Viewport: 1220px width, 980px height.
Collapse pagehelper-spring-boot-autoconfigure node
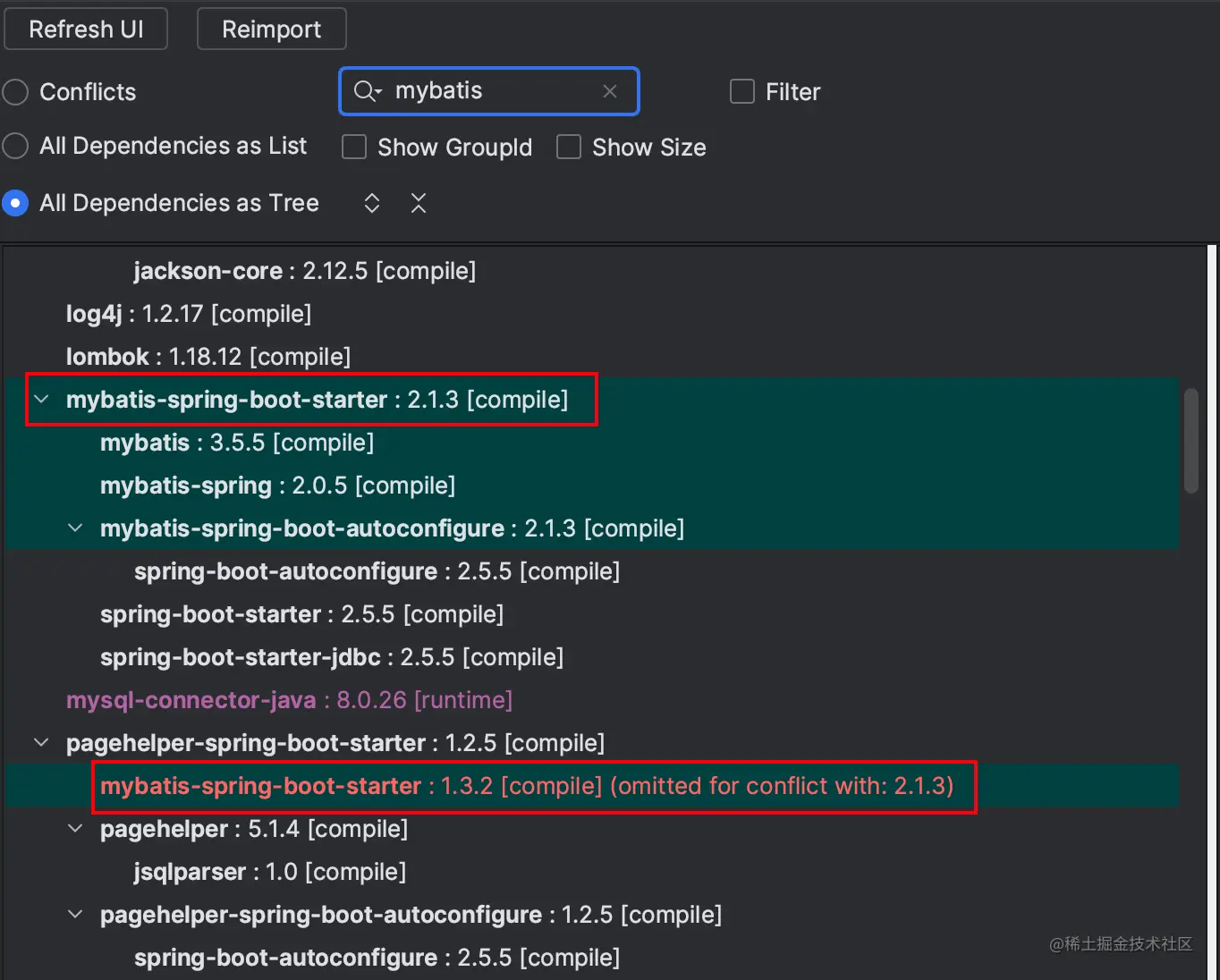75,914
